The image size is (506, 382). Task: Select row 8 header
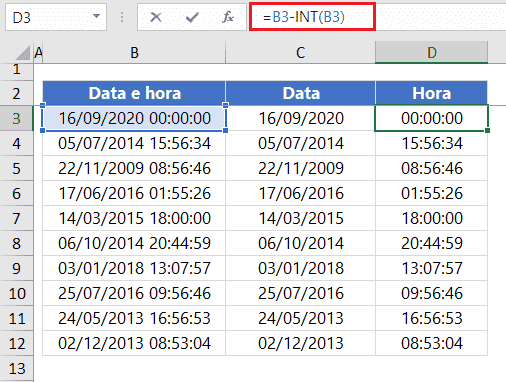[17, 243]
